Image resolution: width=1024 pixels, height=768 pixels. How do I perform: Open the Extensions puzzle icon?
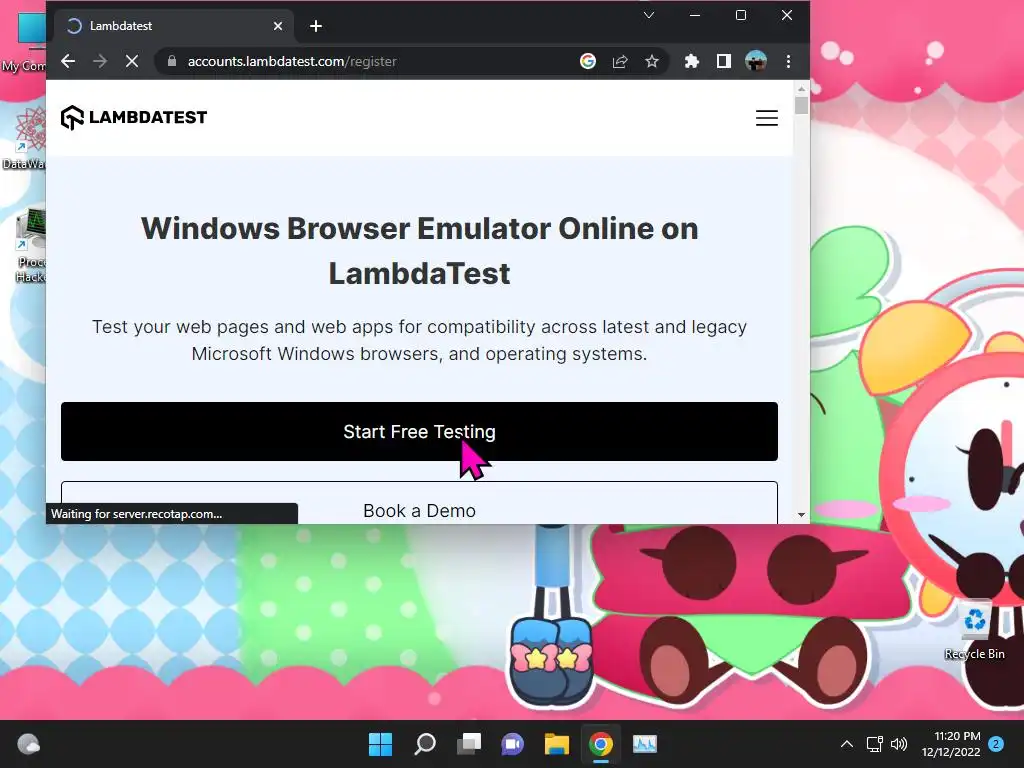692,61
